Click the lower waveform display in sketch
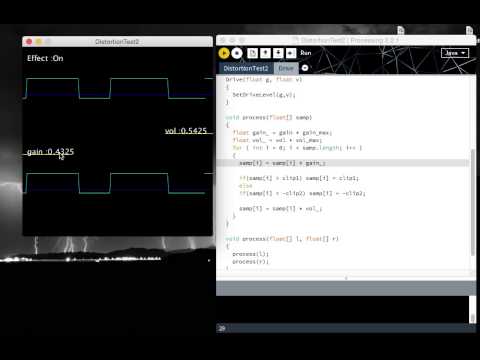480x360 pixels. coord(117,183)
